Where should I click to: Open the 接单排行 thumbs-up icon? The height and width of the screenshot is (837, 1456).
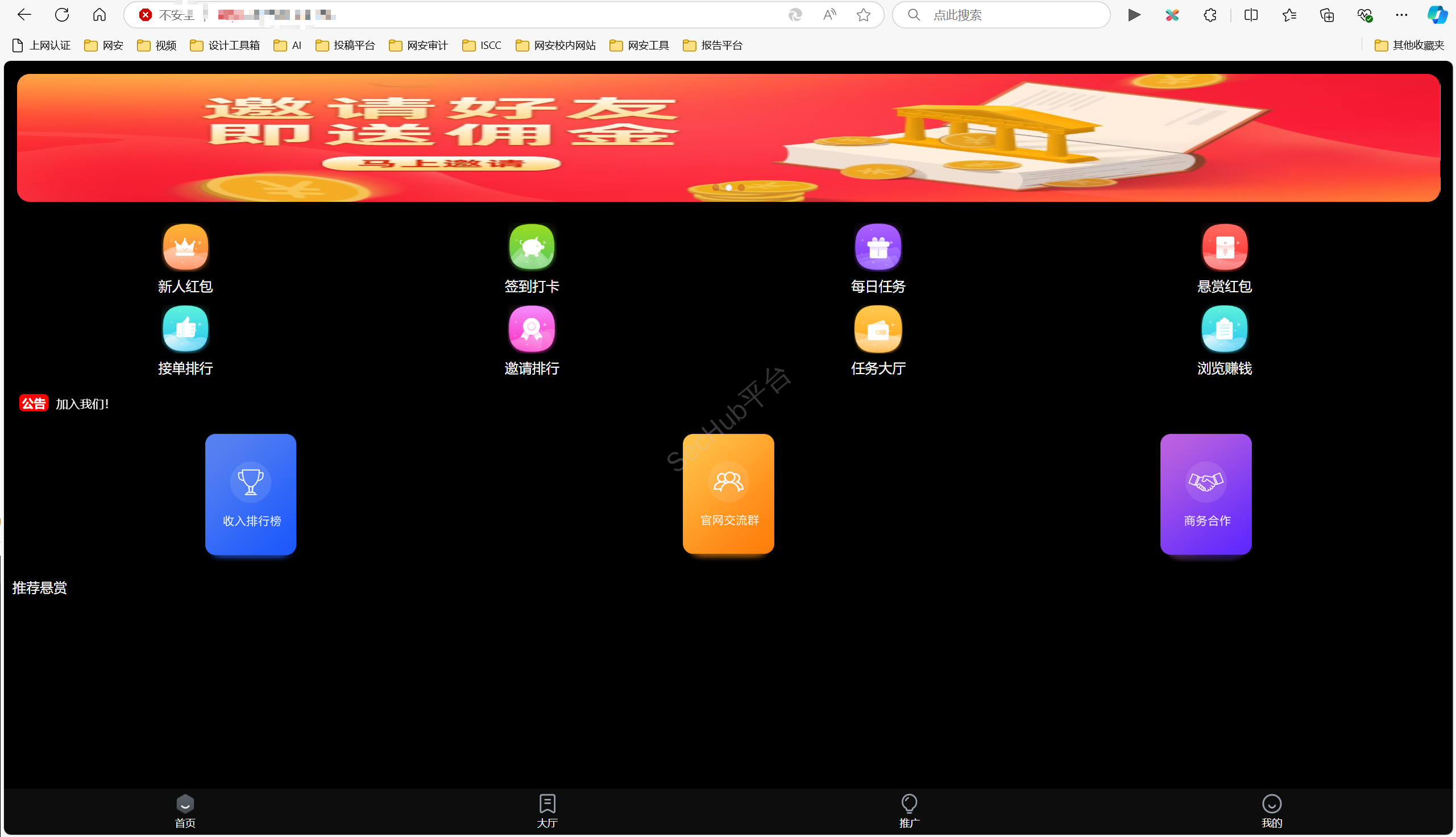click(x=185, y=329)
